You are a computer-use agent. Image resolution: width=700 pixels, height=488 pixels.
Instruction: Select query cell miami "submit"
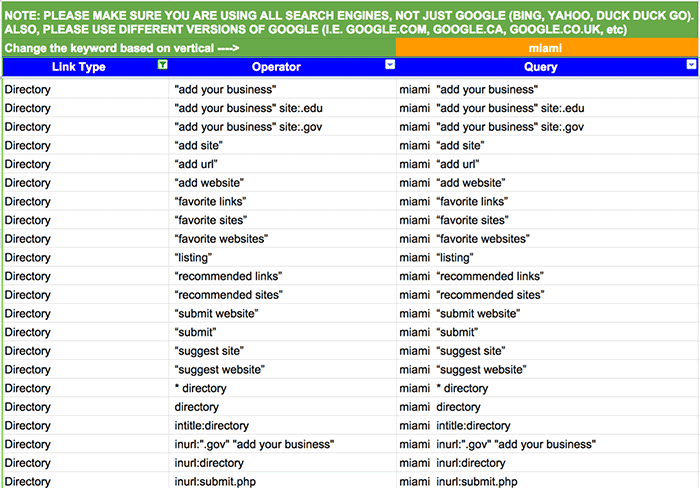[547, 332]
